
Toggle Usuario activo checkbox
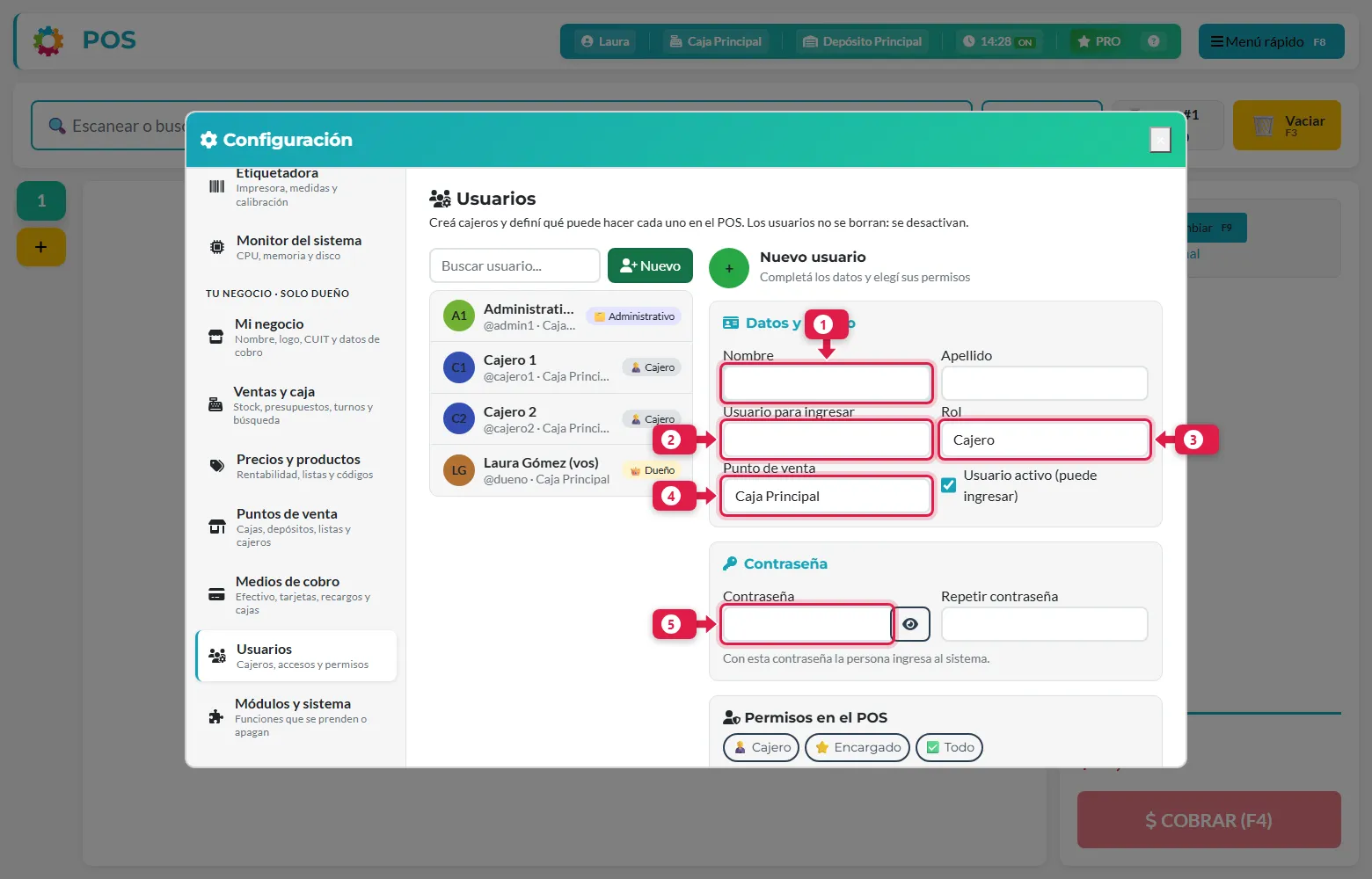click(949, 485)
